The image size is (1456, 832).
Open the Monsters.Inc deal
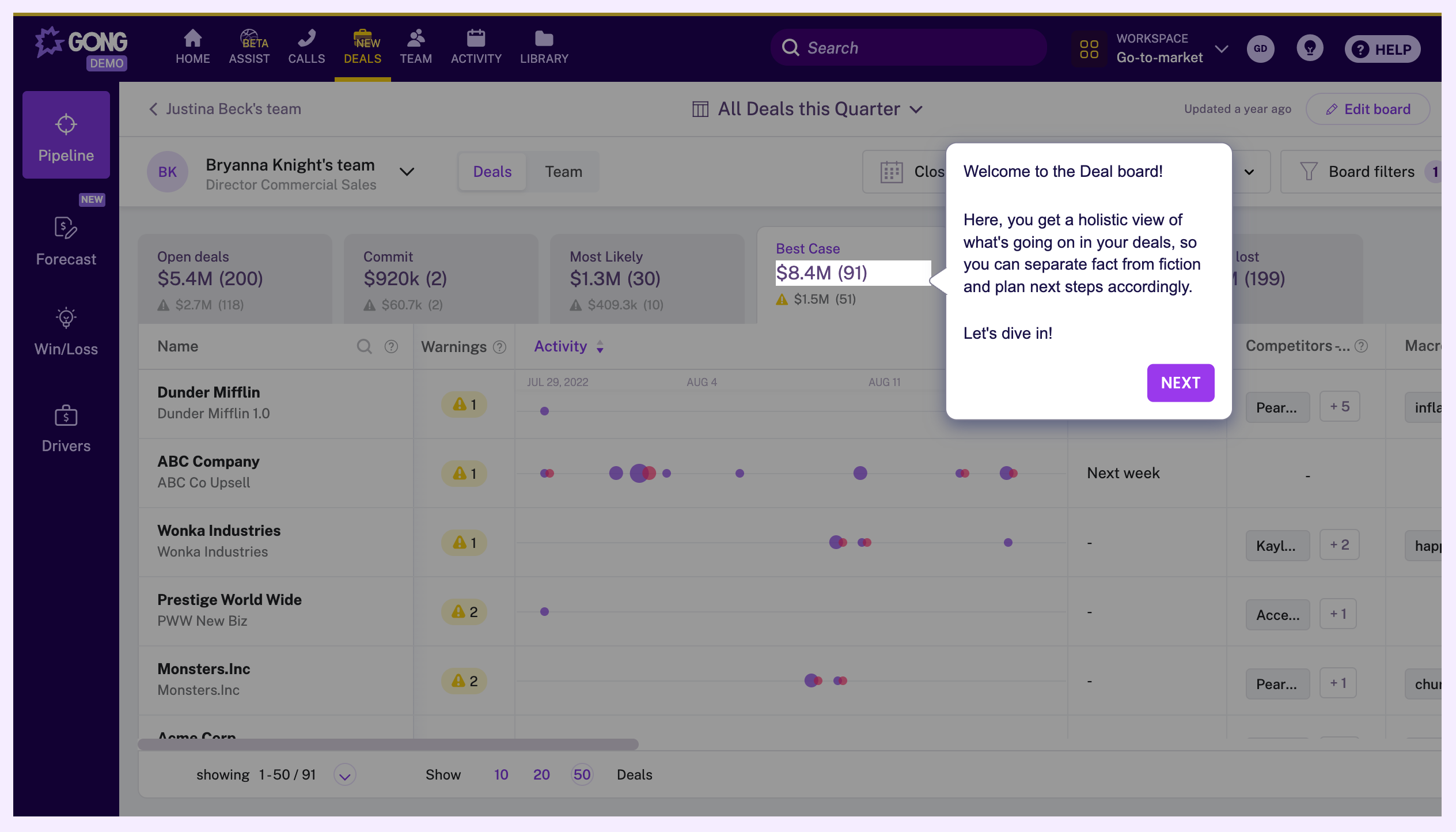[x=204, y=669]
